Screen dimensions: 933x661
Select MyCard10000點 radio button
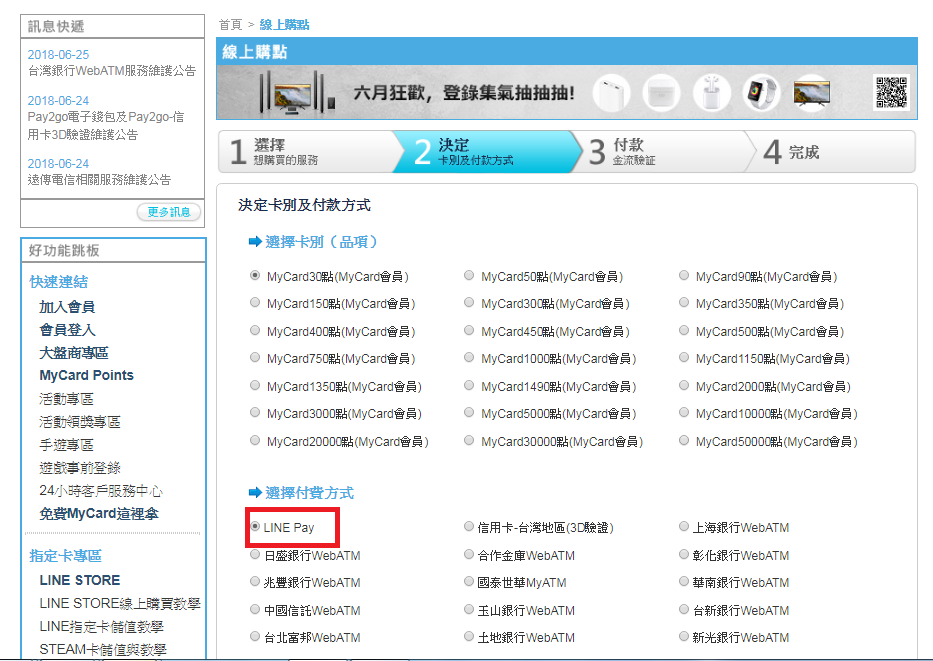coord(684,412)
